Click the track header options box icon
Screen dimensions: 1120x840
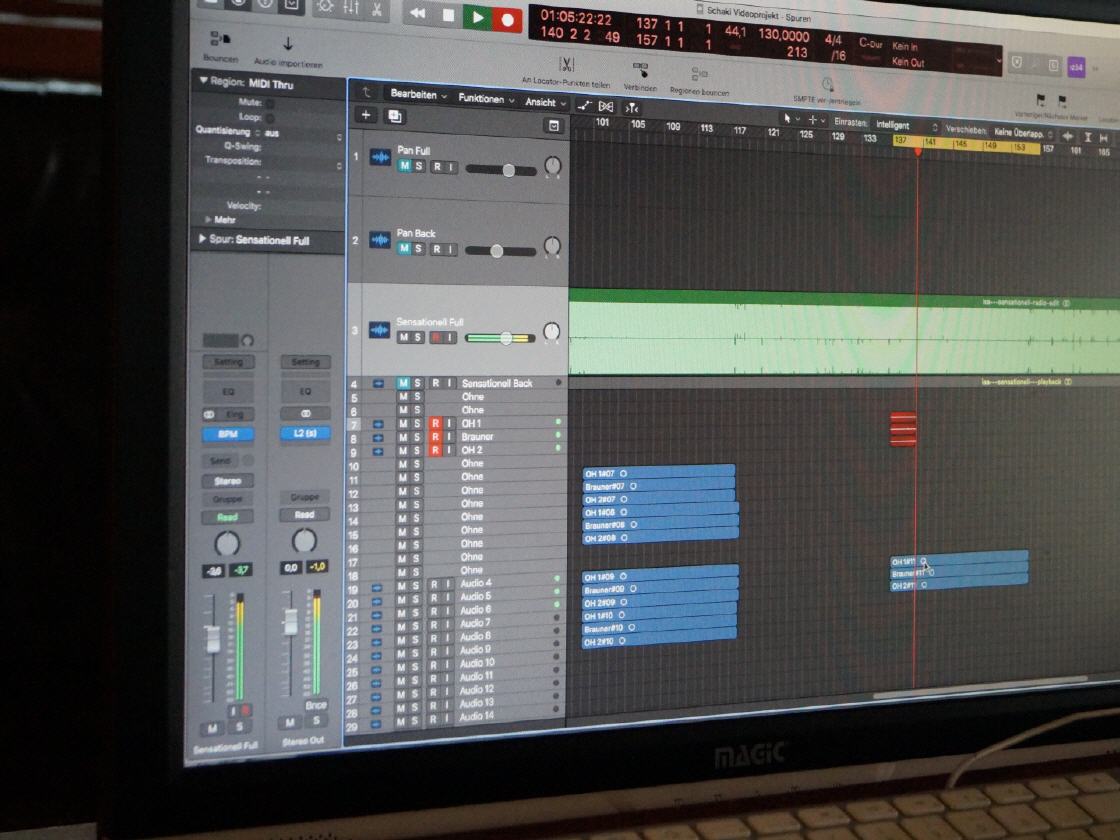(x=554, y=126)
